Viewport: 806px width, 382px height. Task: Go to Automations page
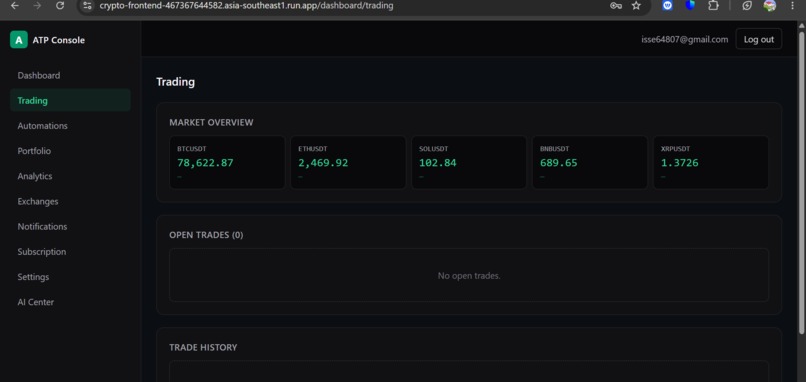[x=70, y=126]
